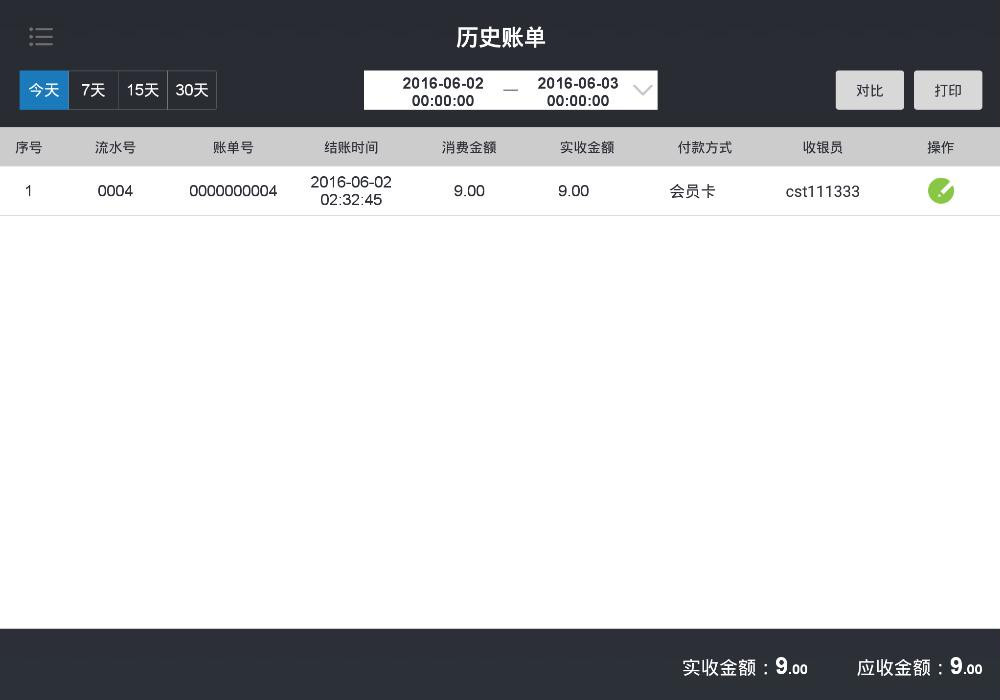Switch to the 7天 filter
The height and width of the screenshot is (700, 1000).
pyautogui.click(x=93, y=90)
